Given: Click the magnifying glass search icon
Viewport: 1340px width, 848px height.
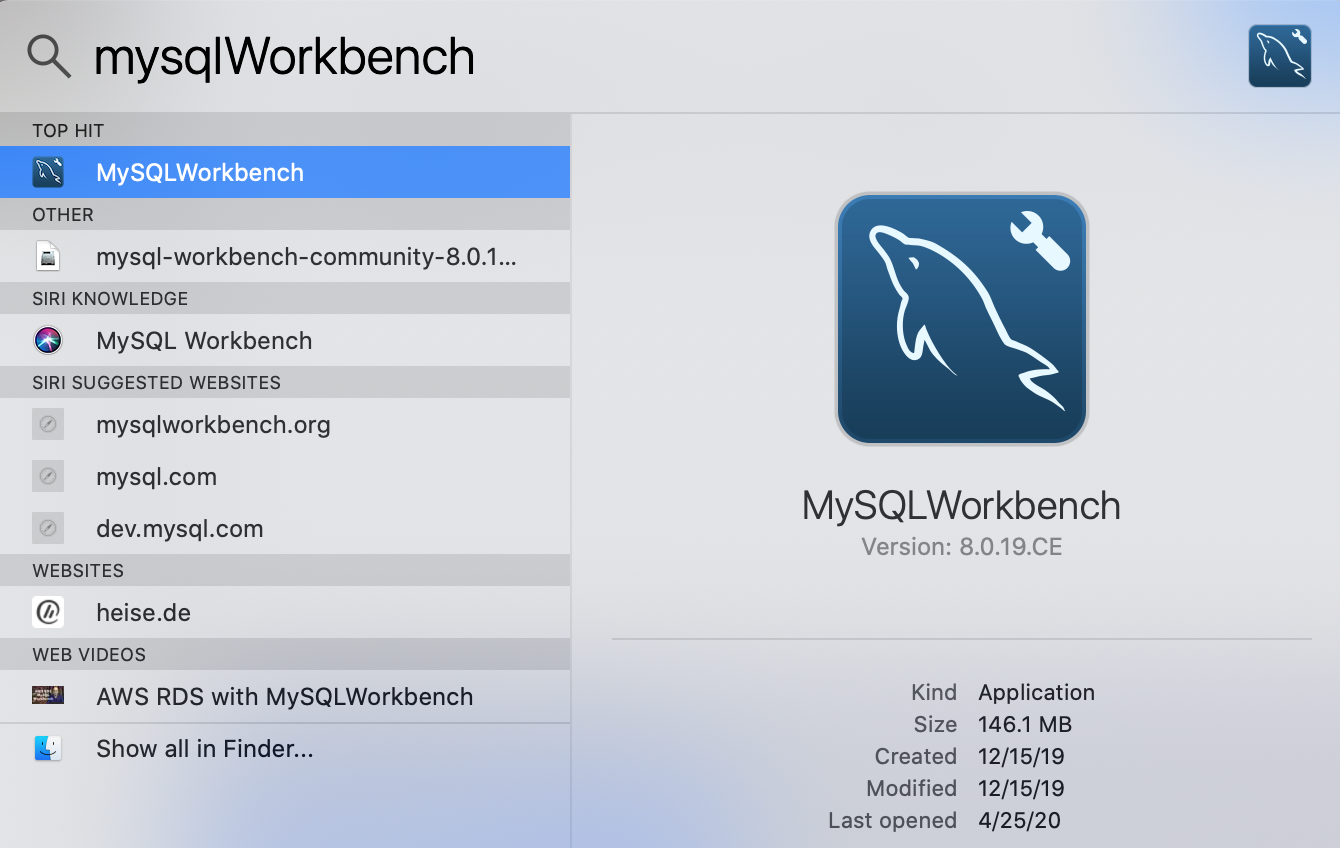Looking at the screenshot, I should click(x=47, y=56).
